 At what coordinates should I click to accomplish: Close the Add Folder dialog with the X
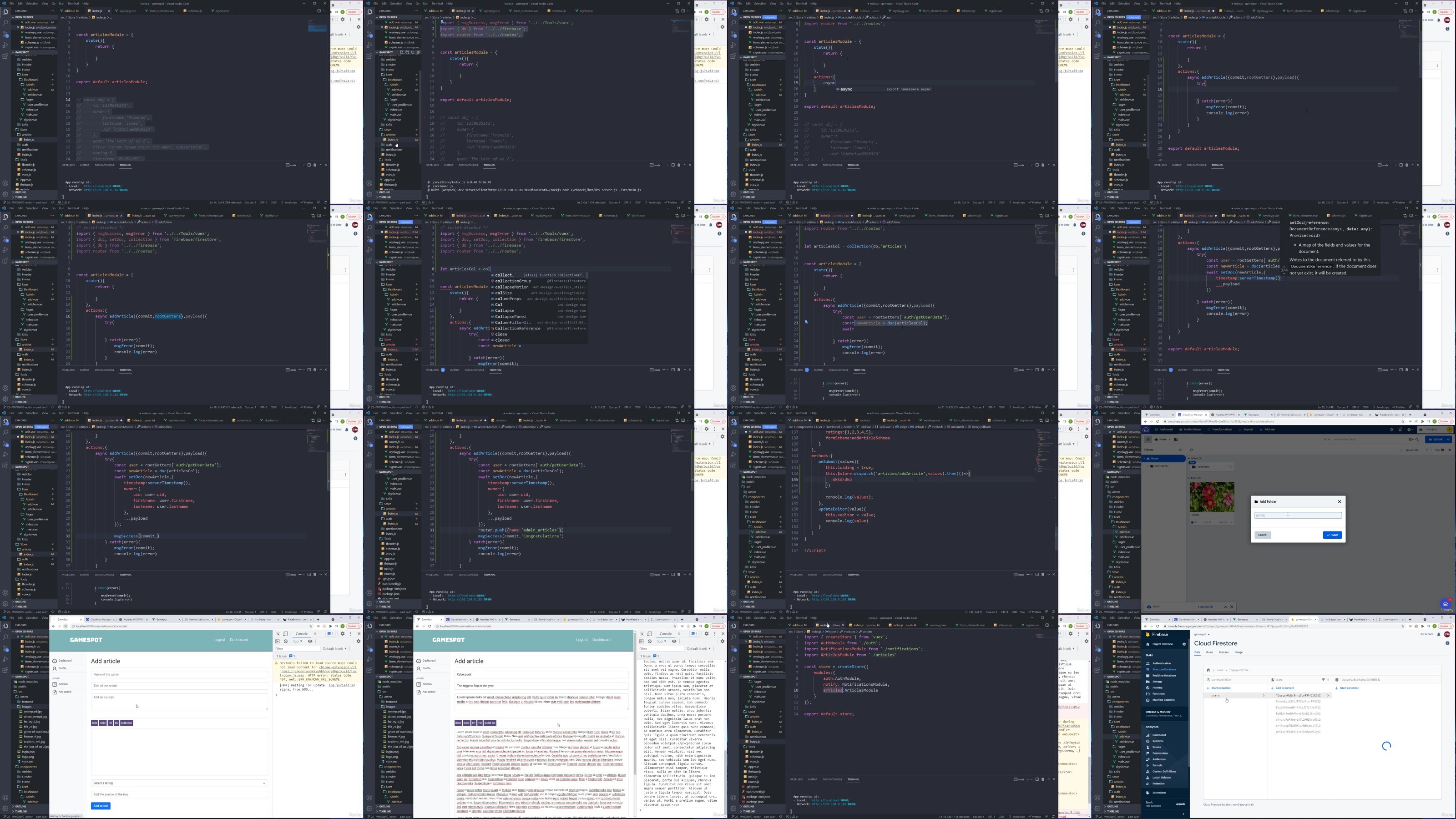(x=1339, y=501)
